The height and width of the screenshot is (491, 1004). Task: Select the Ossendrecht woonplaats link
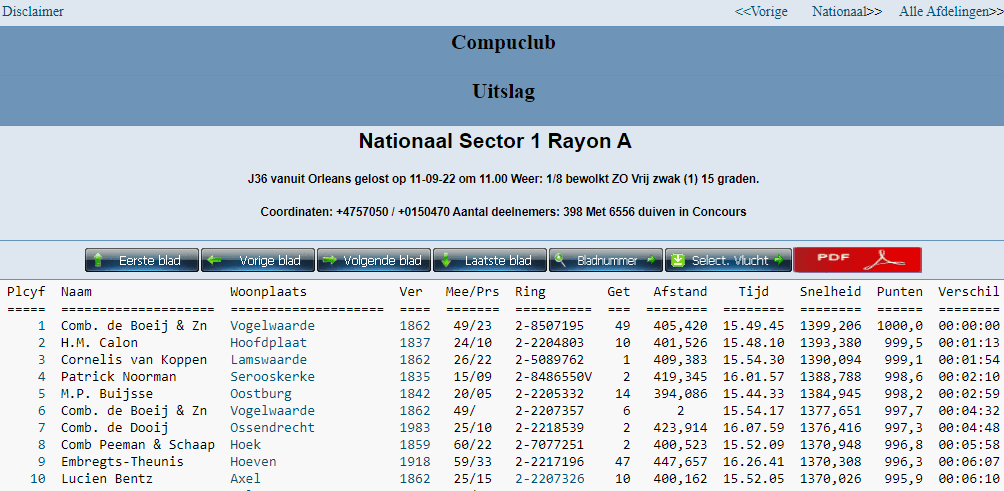pos(272,428)
